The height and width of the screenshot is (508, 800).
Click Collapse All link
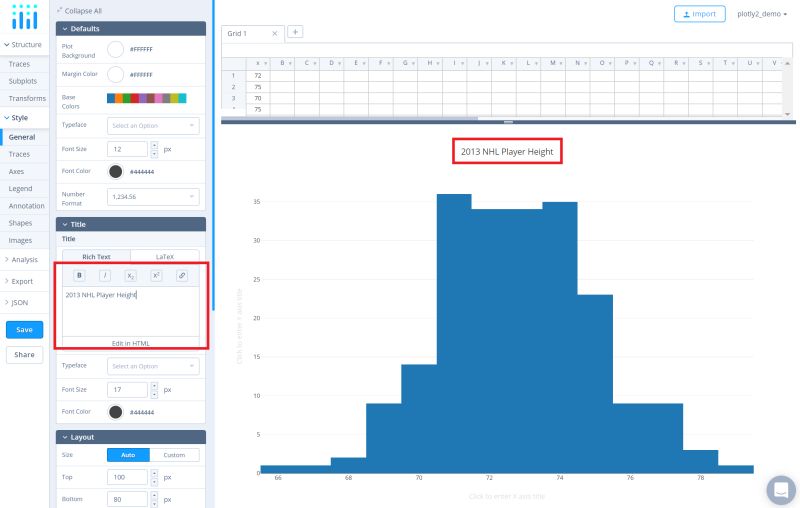[x=83, y=11]
